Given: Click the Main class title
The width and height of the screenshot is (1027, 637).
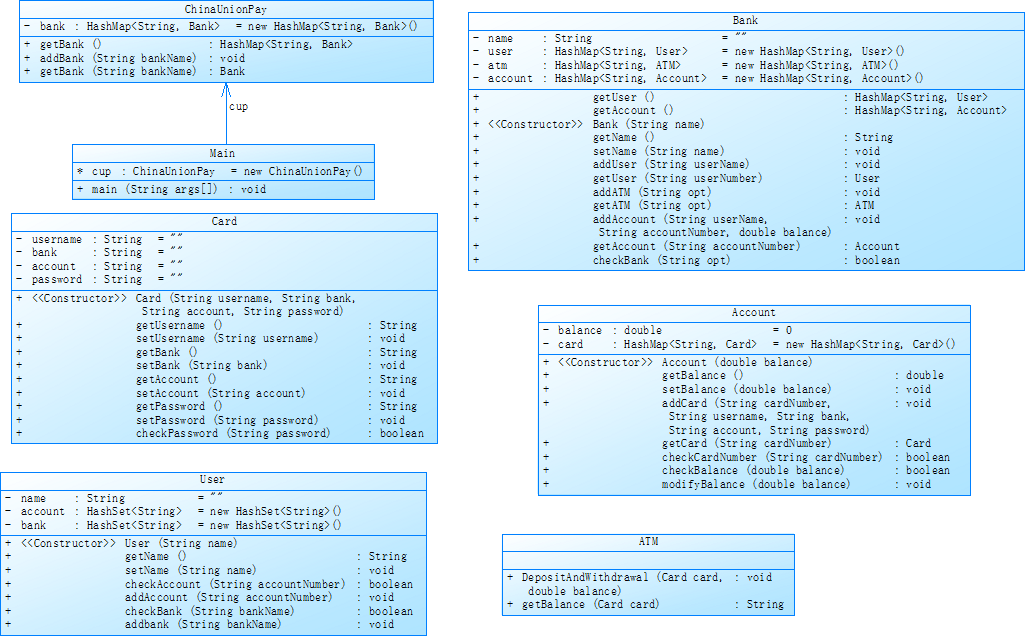Looking at the screenshot, I should click(222, 153).
